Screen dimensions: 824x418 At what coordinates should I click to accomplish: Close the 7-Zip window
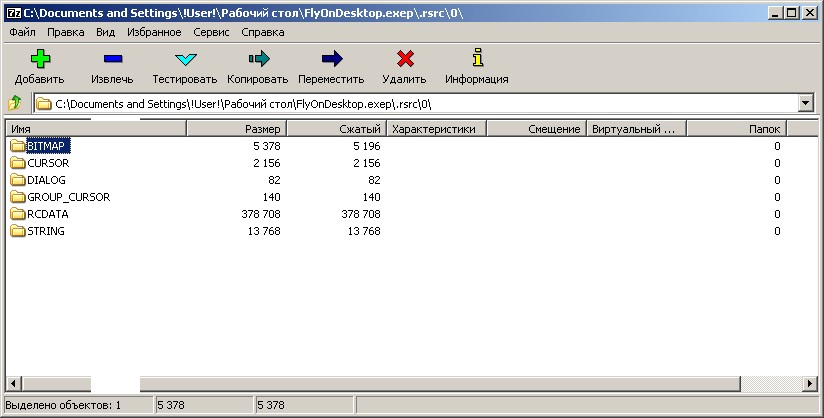[809, 13]
